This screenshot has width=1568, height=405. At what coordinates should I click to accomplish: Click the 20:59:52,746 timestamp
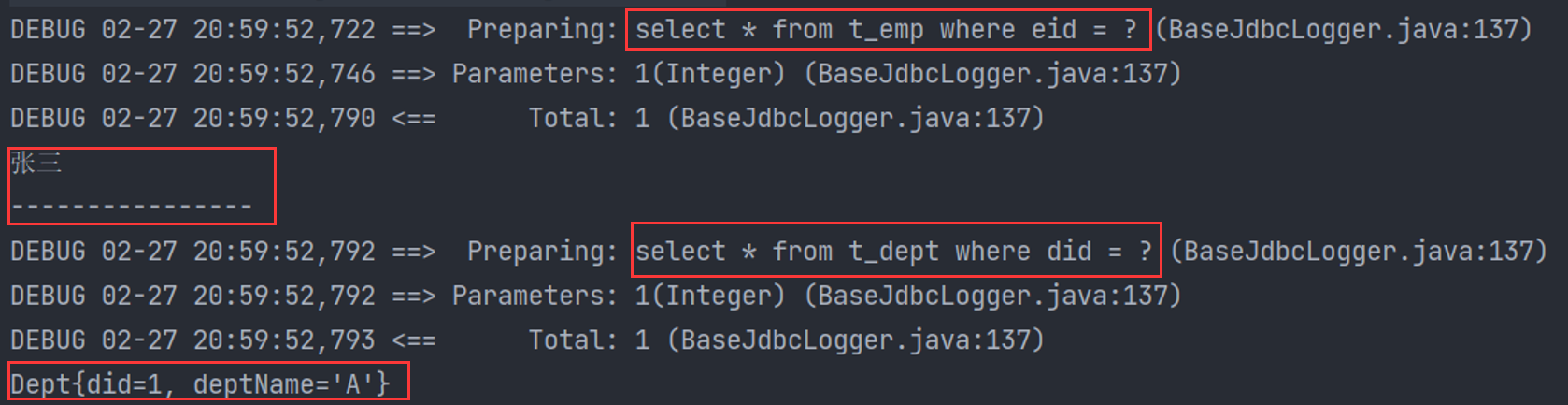[x=284, y=74]
